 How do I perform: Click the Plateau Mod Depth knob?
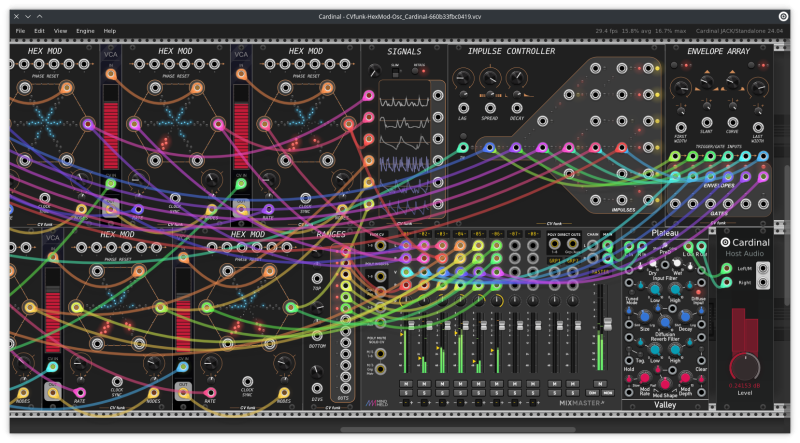[685, 378]
